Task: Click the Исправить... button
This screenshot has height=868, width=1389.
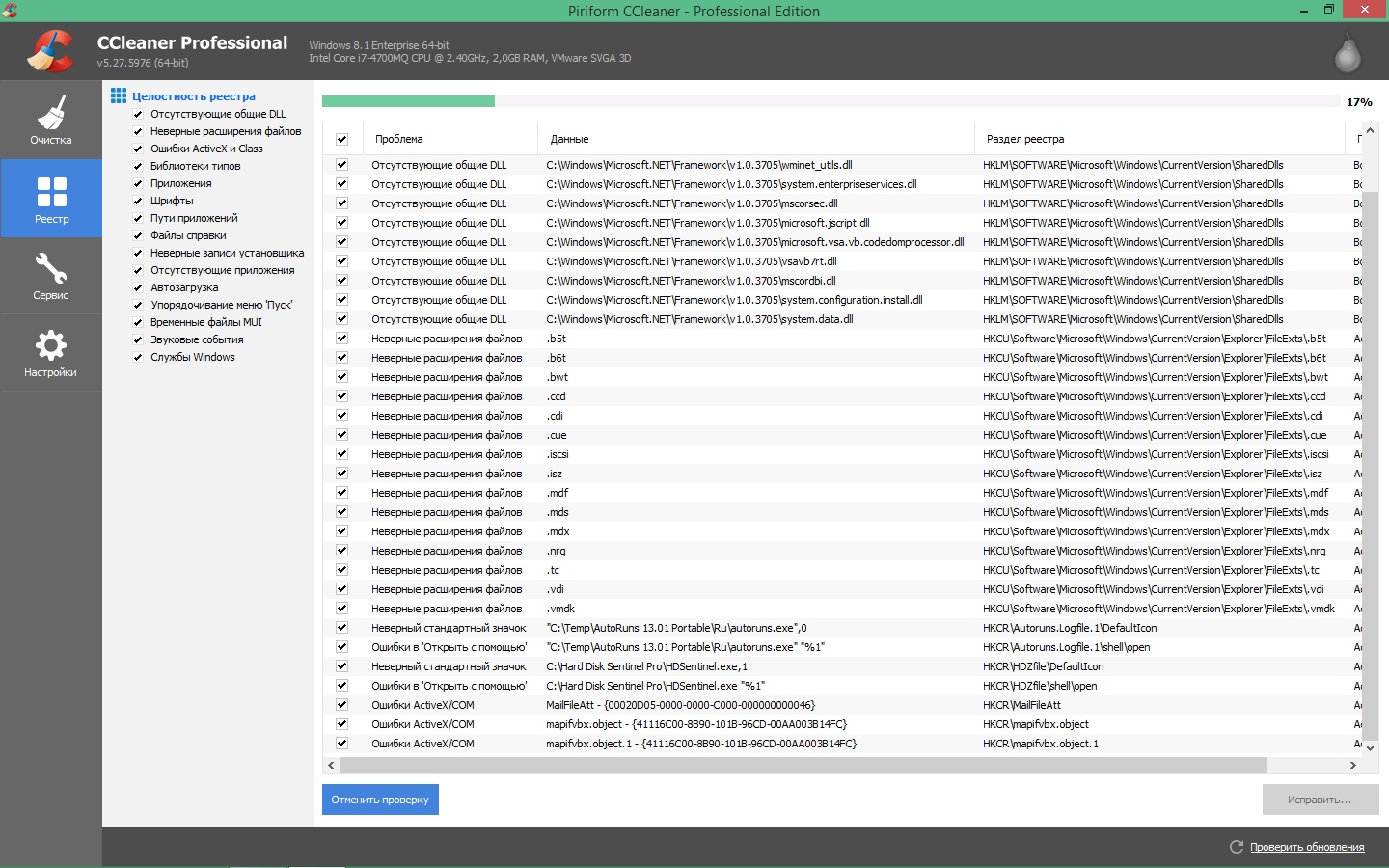Action: pyautogui.click(x=1321, y=800)
